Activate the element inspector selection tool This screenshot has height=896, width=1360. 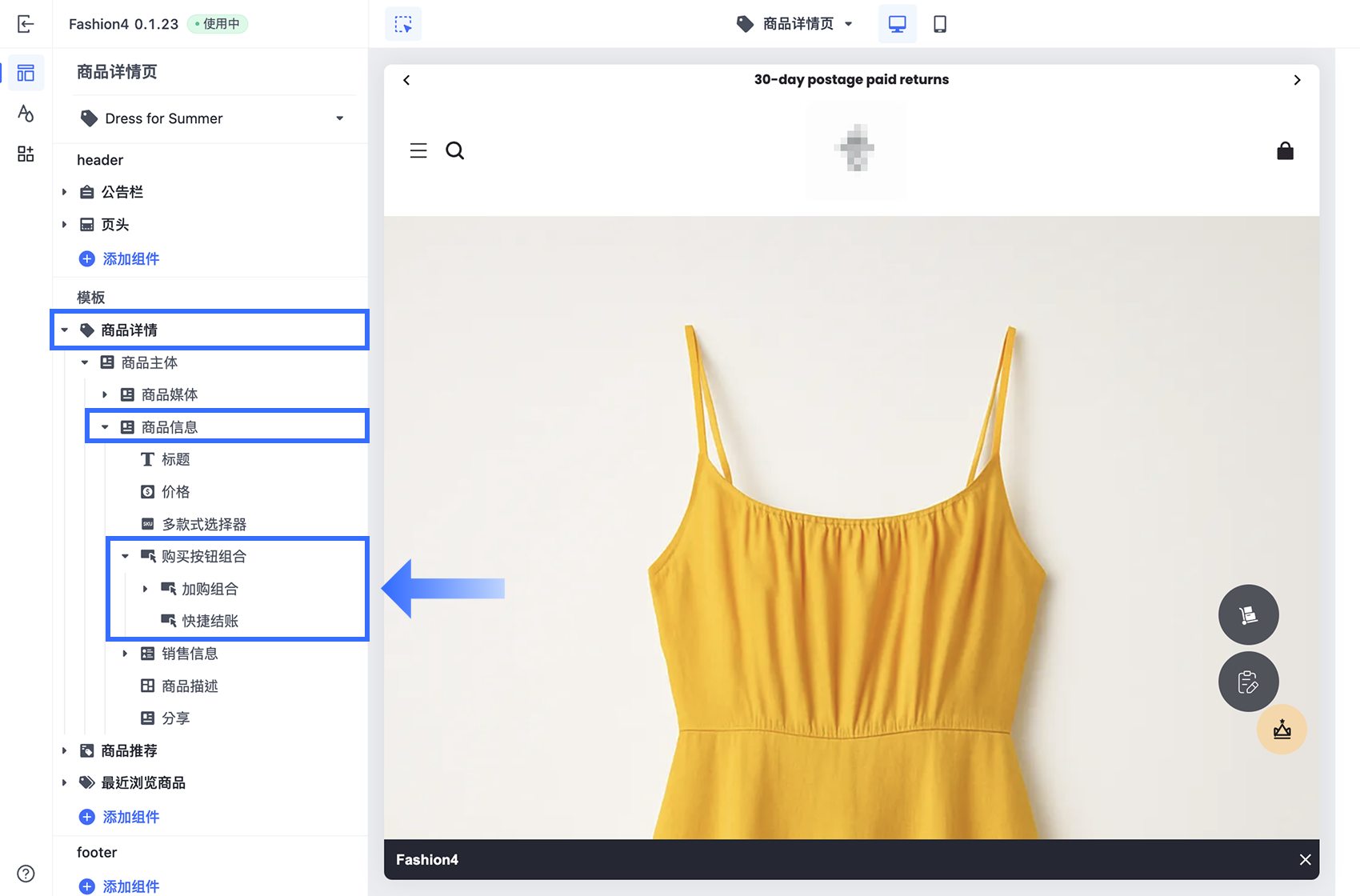point(403,24)
